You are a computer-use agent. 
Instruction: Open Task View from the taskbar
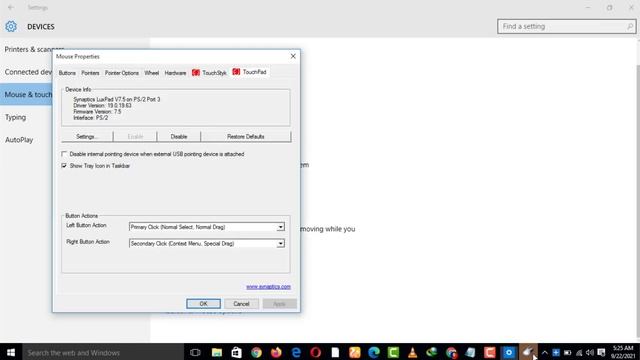click(x=195, y=352)
